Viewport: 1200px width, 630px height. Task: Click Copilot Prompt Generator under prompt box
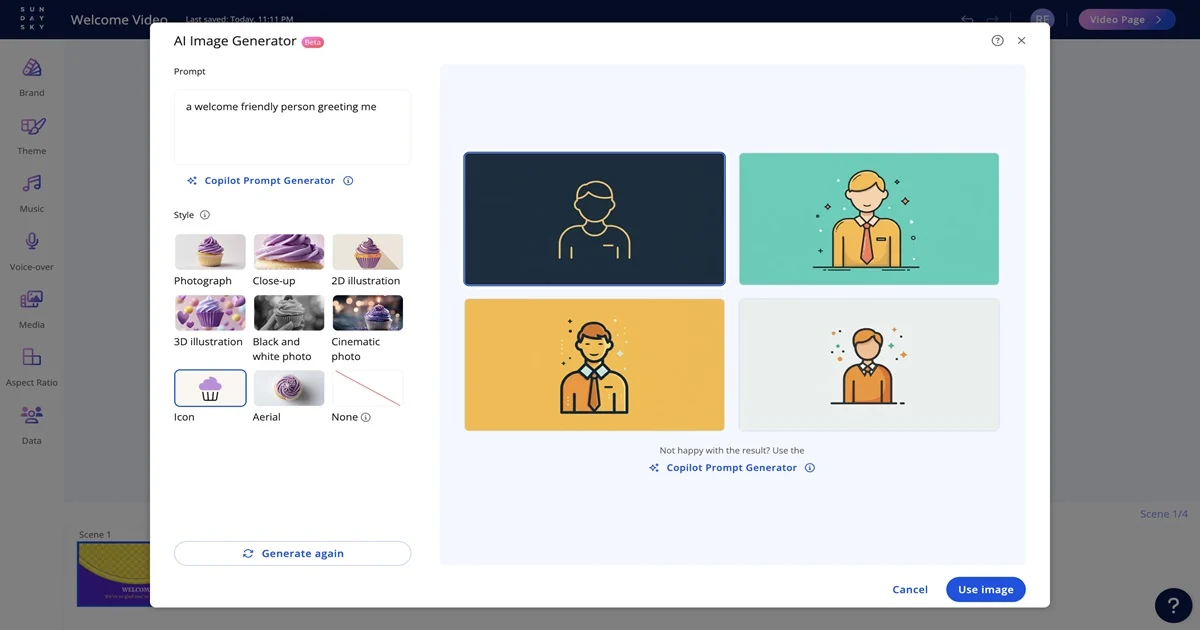click(x=269, y=181)
